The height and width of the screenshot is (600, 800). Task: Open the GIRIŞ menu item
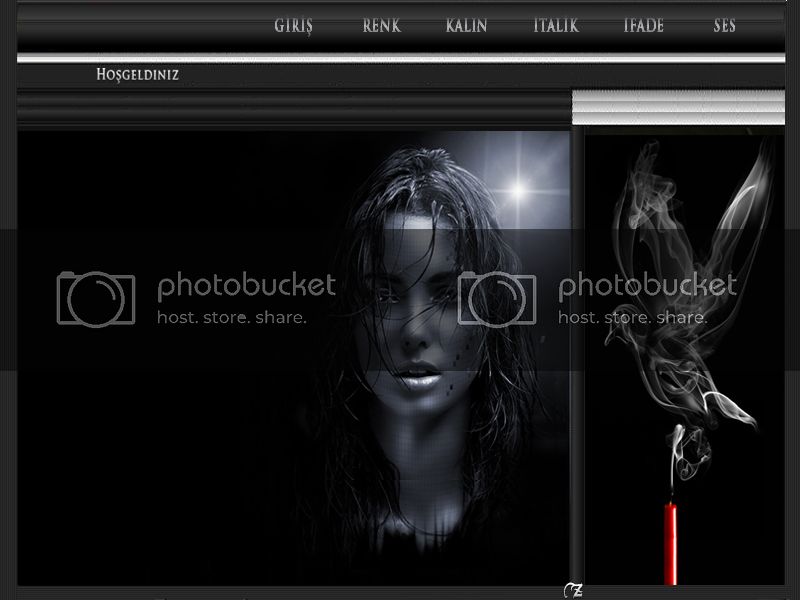[x=294, y=26]
